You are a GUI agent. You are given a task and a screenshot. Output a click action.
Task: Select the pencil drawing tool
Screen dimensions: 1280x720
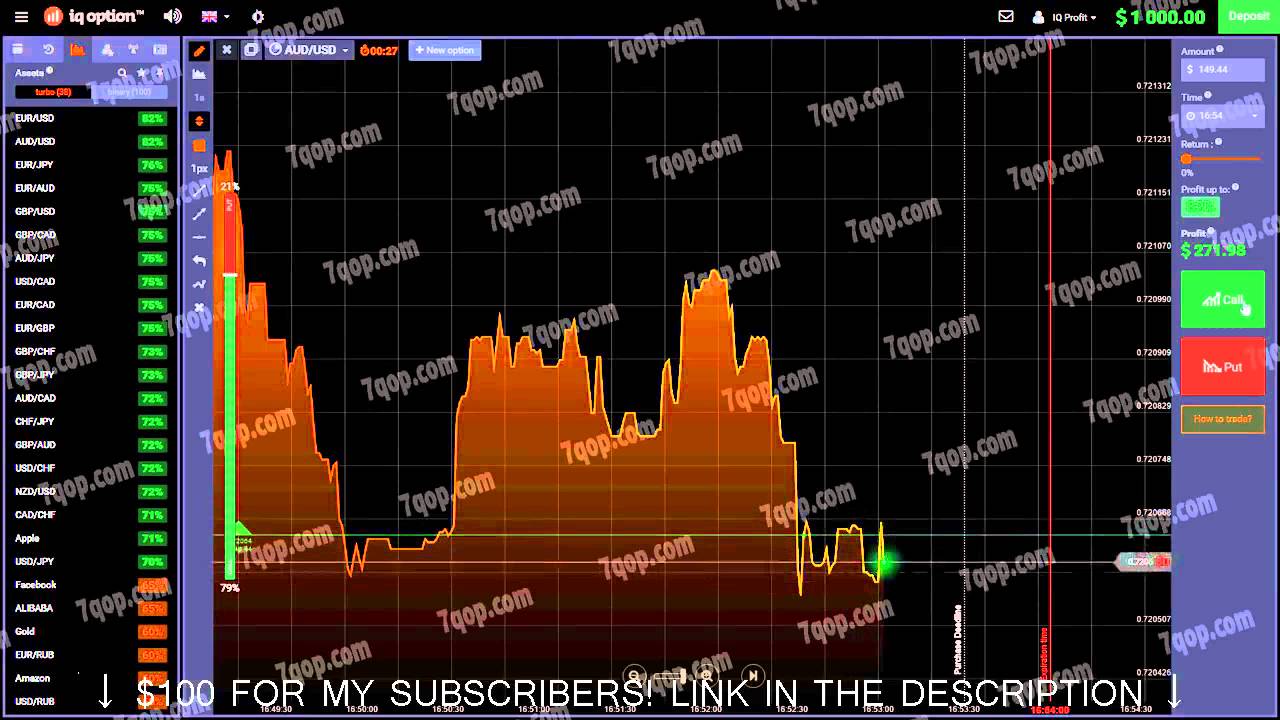click(199, 51)
